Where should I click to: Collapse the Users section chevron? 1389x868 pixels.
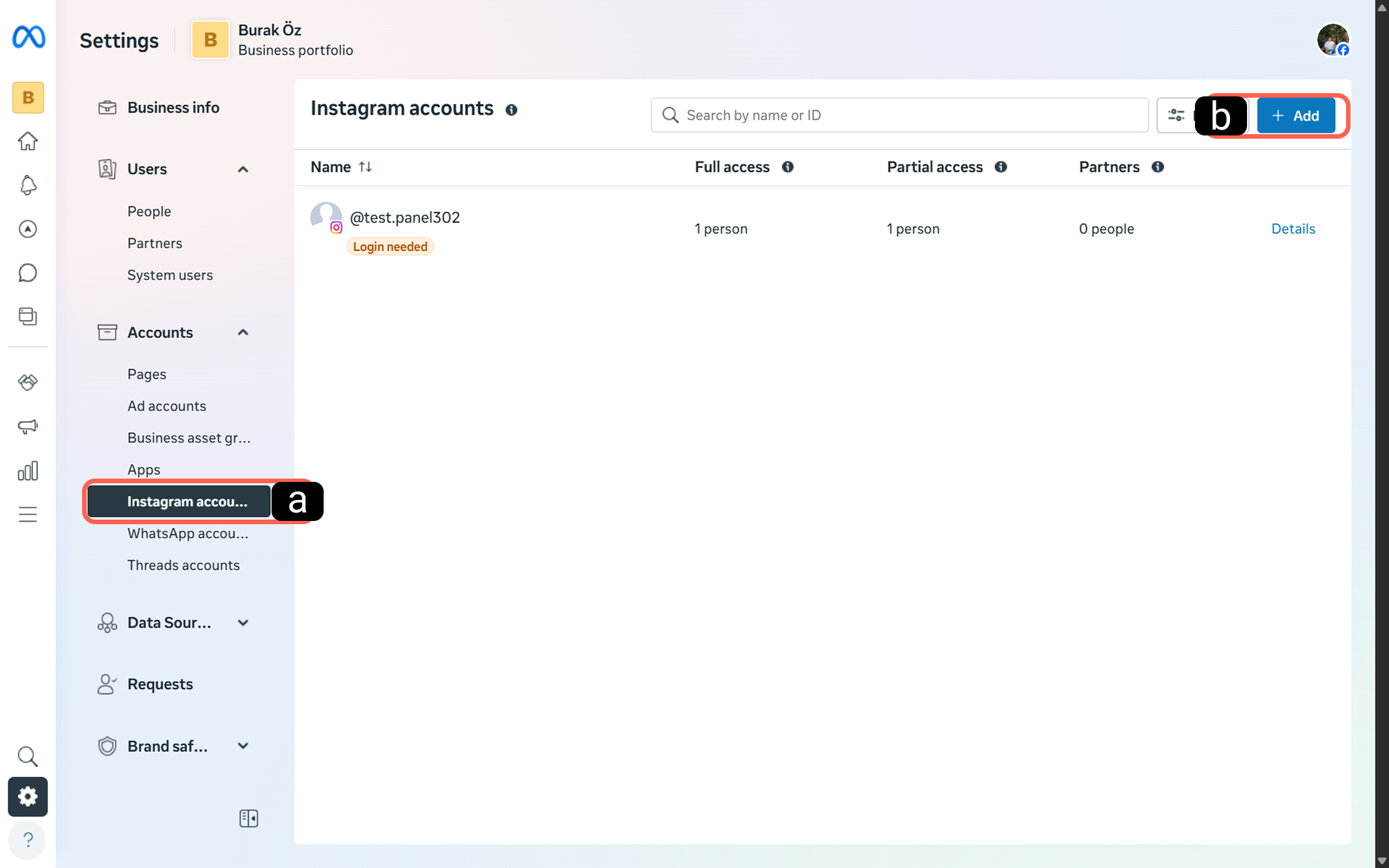pos(243,169)
